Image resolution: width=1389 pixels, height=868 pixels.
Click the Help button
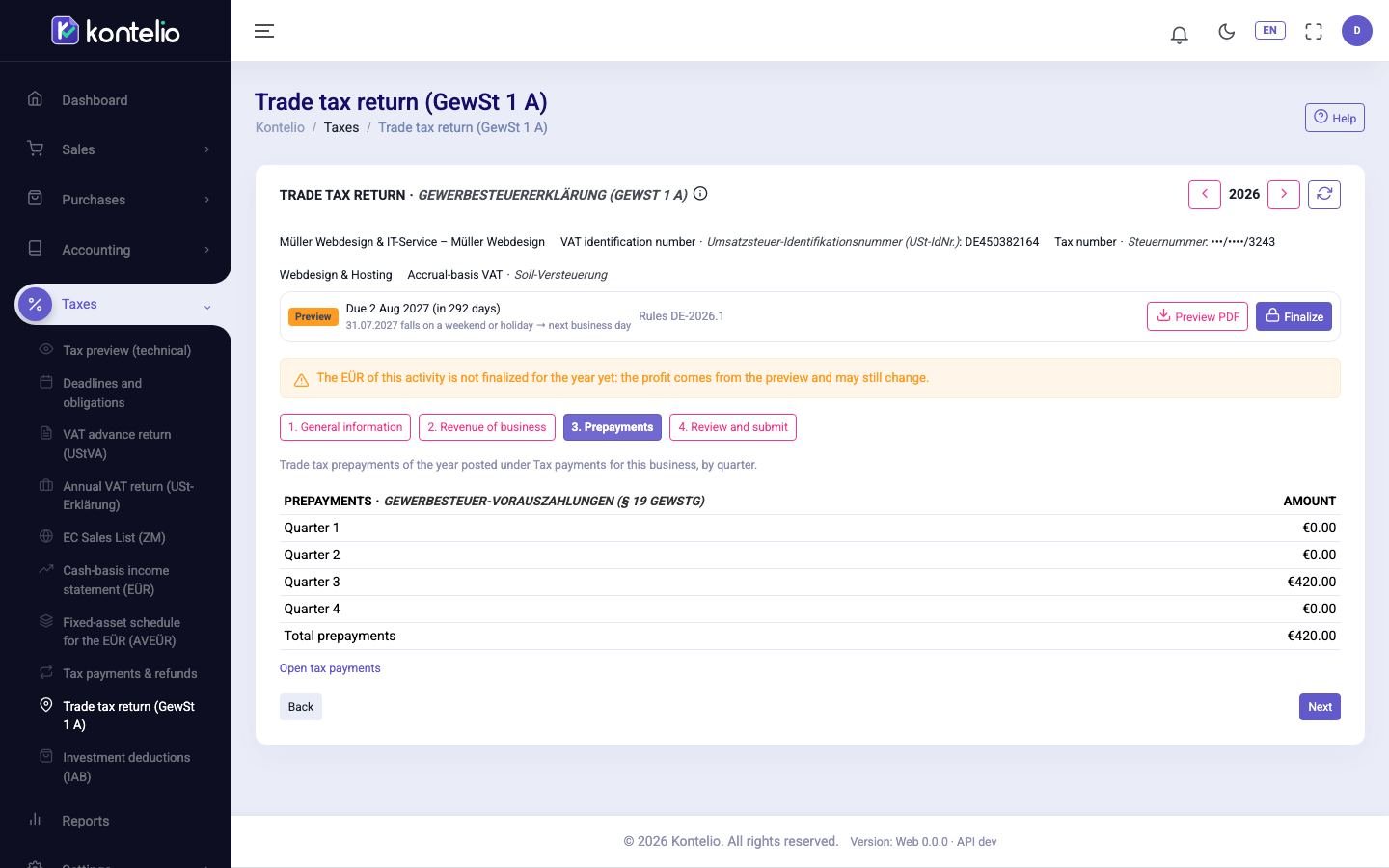point(1335,118)
